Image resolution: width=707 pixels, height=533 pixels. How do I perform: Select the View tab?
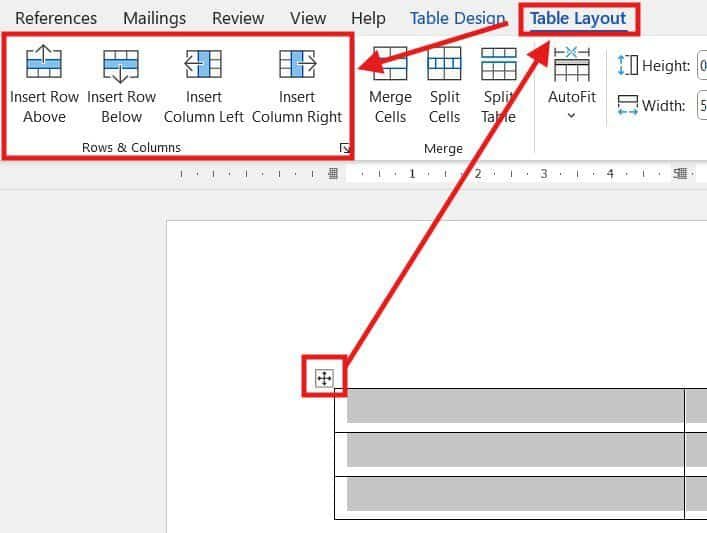pos(308,18)
